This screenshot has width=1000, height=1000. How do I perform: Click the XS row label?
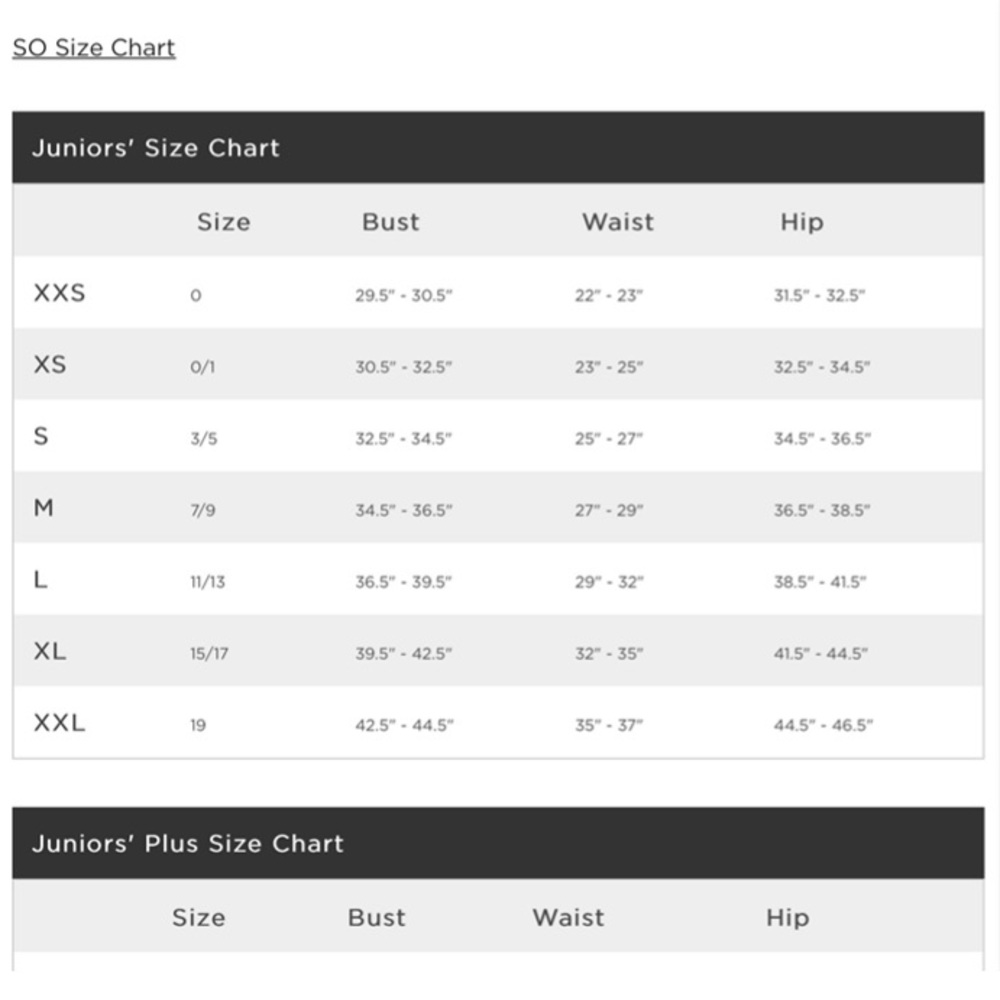[x=50, y=364]
